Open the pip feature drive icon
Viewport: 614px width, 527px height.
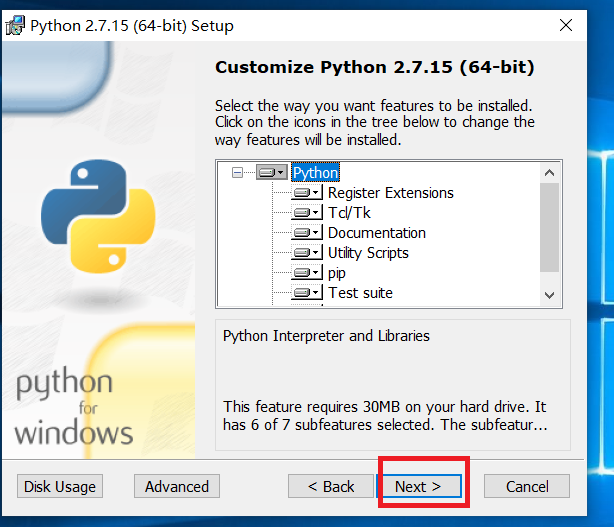tap(307, 273)
